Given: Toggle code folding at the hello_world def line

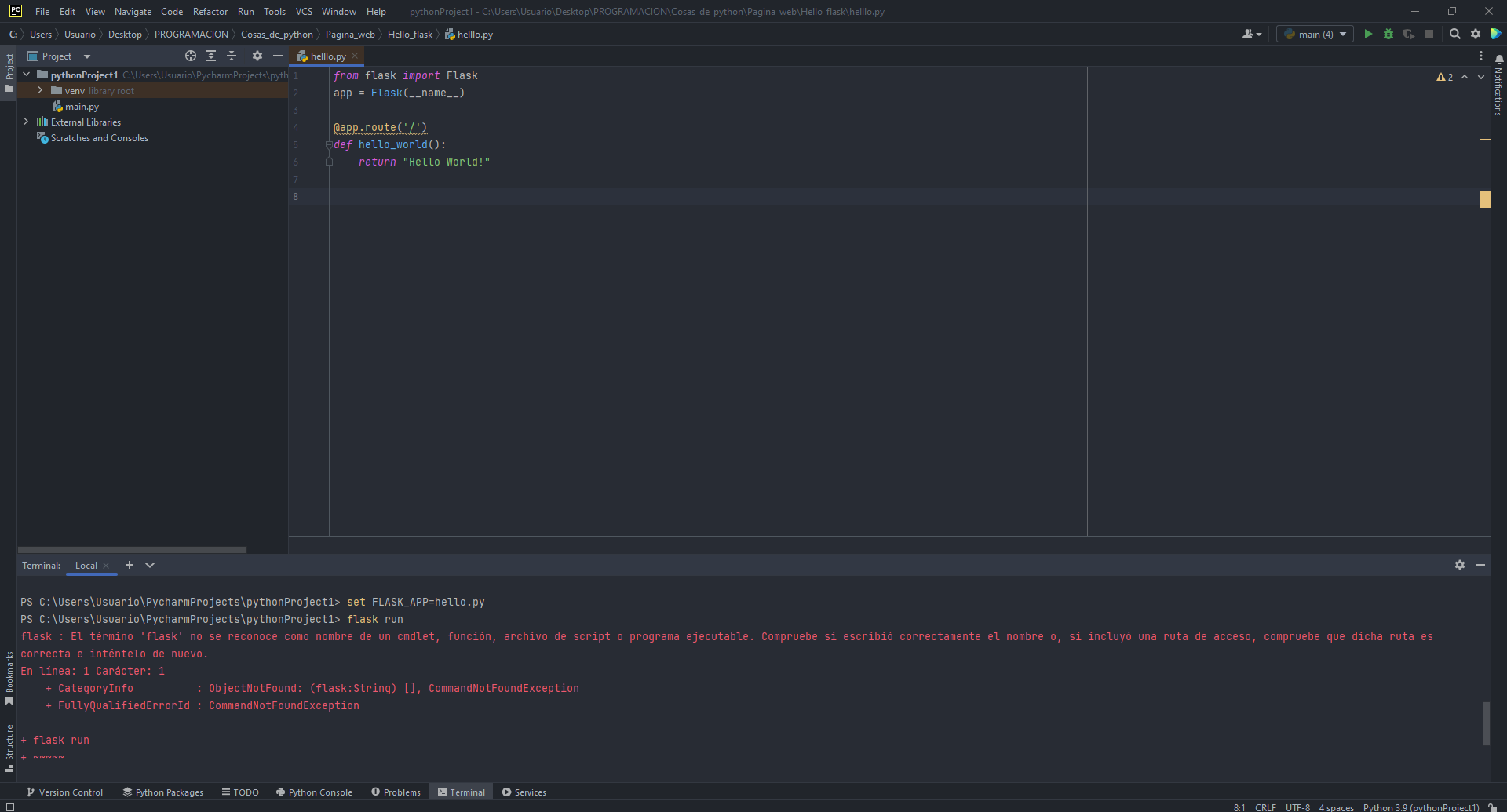Looking at the screenshot, I should [329, 145].
